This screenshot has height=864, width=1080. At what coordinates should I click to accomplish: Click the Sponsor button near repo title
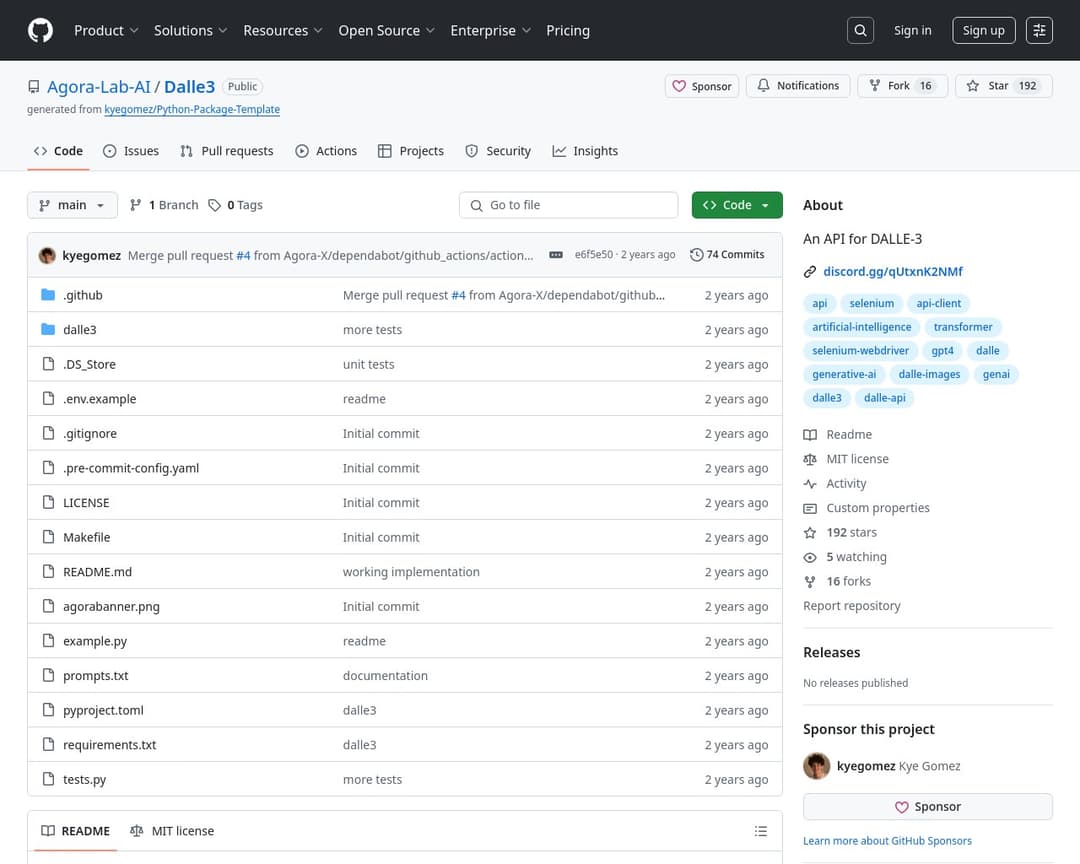click(702, 86)
